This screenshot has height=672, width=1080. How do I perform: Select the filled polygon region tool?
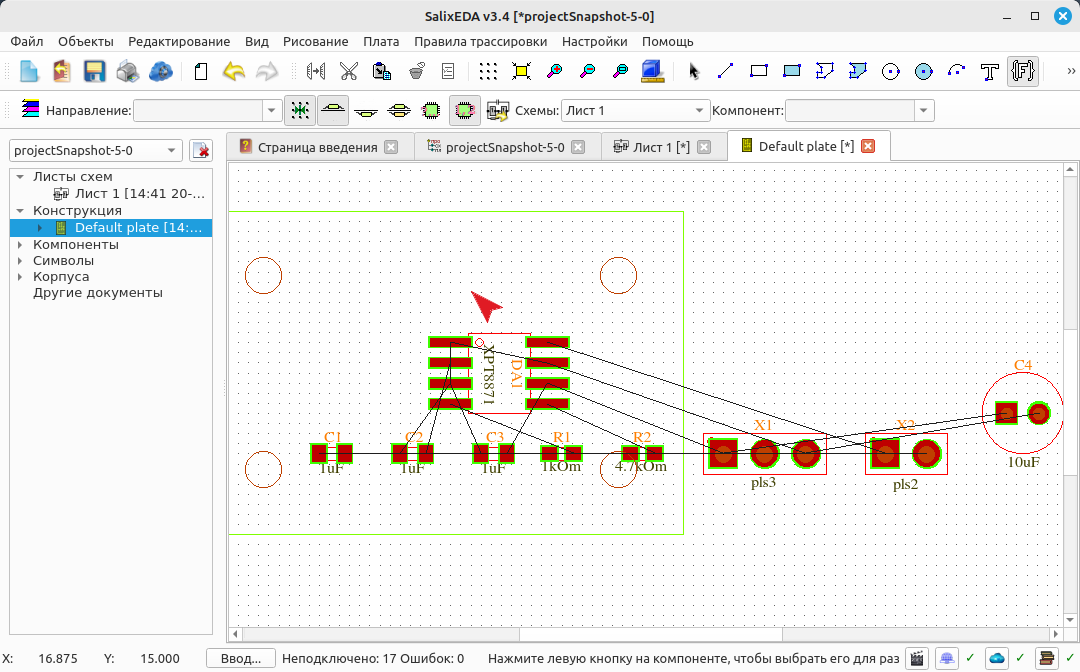[x=858, y=71]
